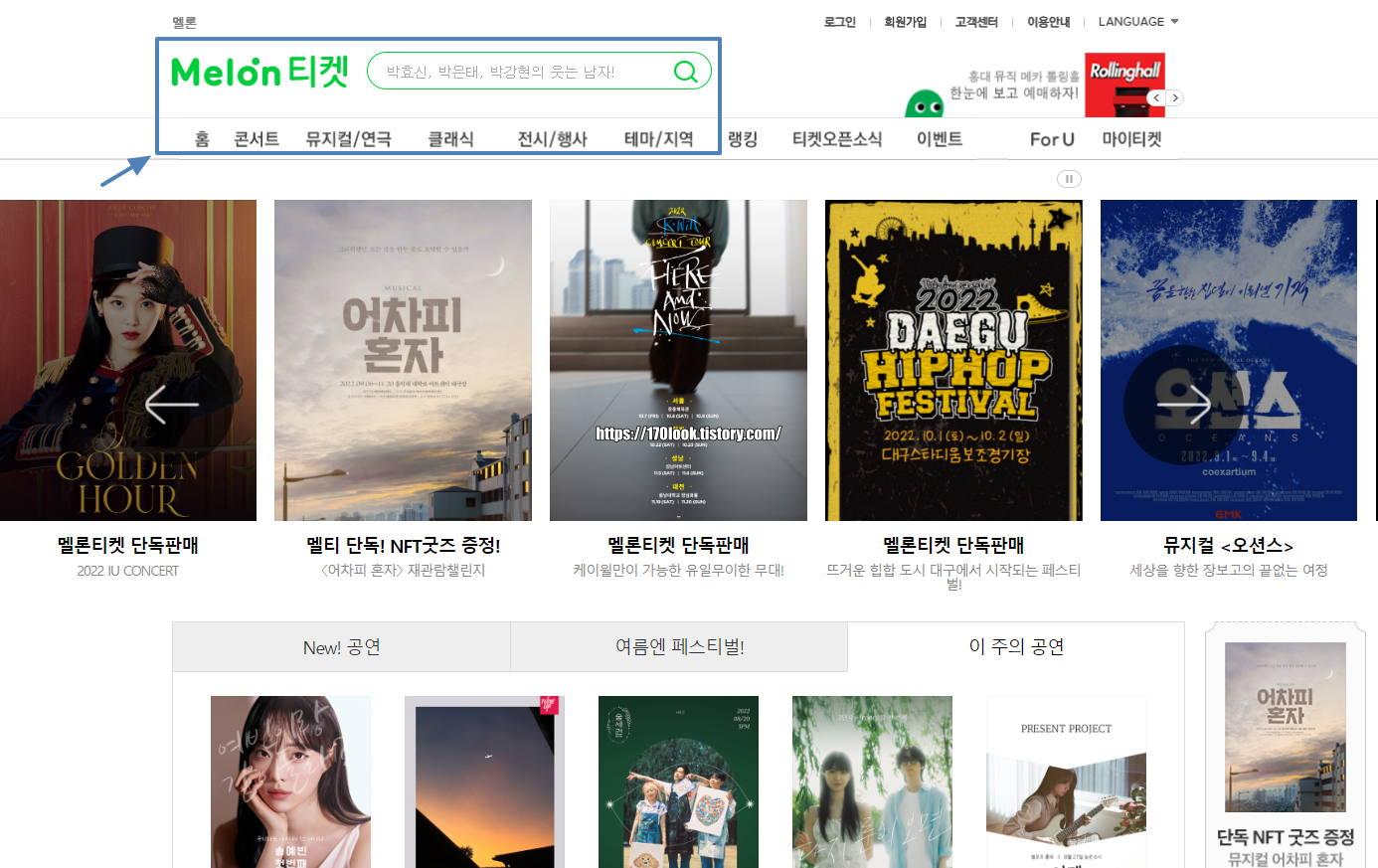Open the 회원가입 link

(905, 22)
